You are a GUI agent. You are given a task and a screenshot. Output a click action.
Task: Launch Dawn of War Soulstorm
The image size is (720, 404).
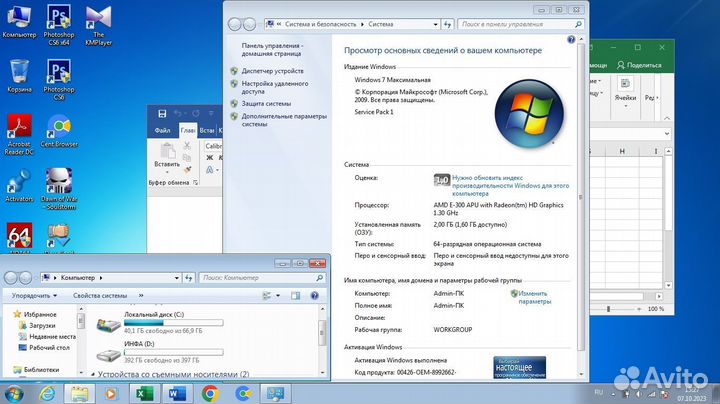coord(59,189)
